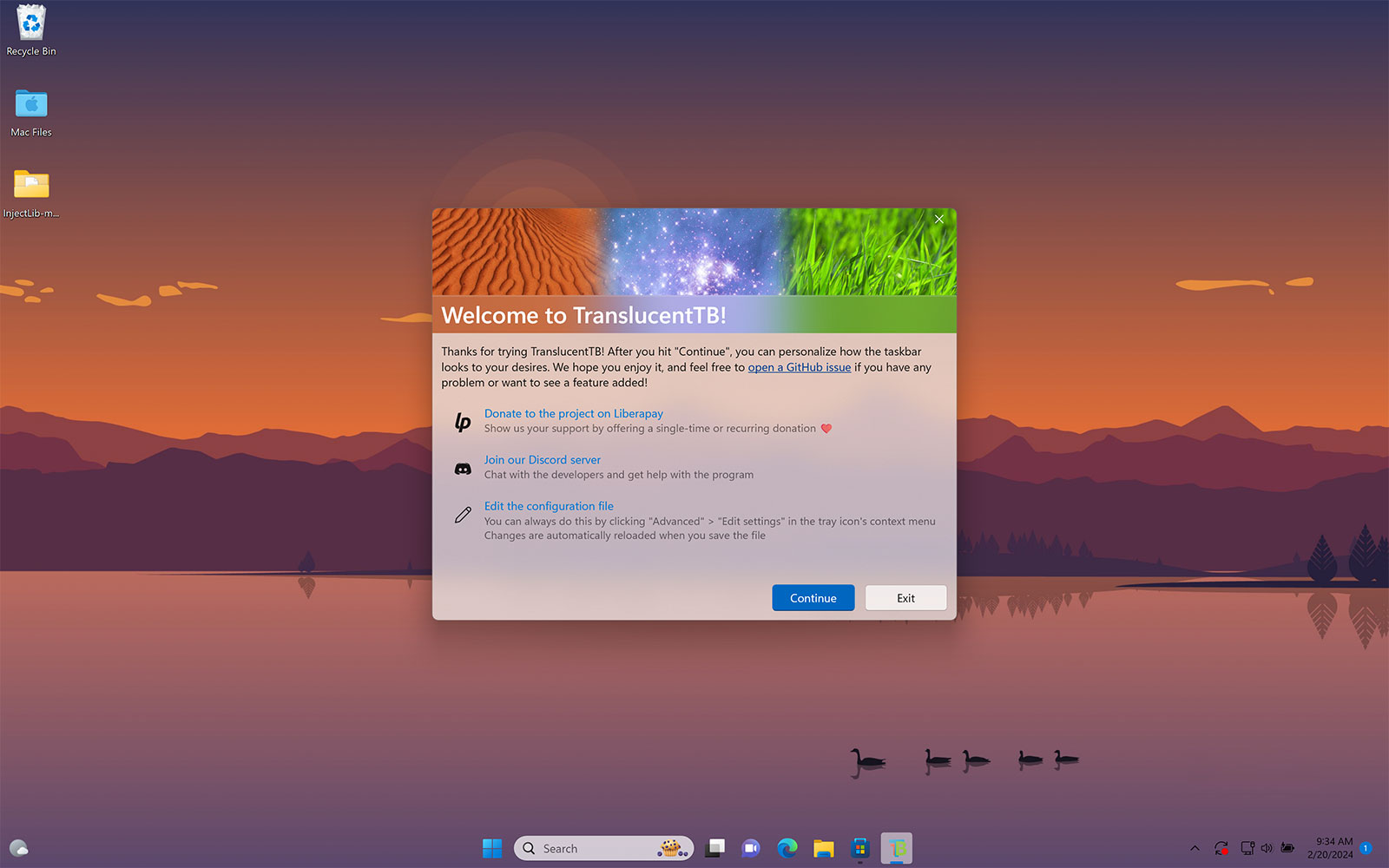Show hidden tray icons chevron
The width and height of the screenshot is (1389, 868).
tap(1195, 848)
